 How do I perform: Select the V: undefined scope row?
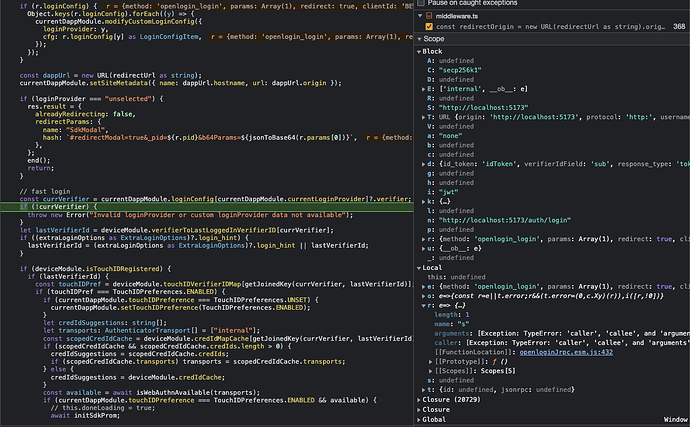[x=451, y=127]
